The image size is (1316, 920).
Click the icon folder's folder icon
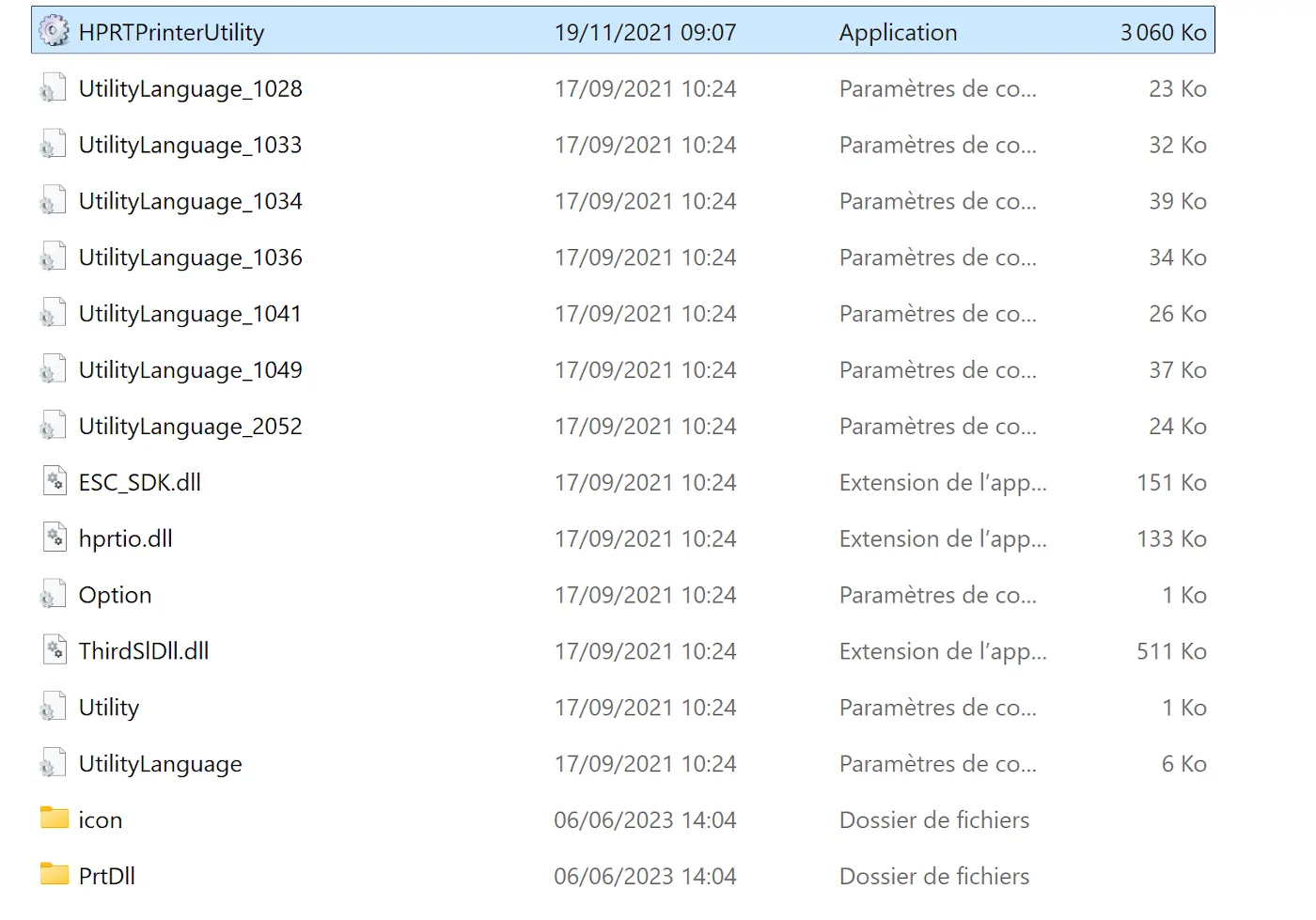click(x=55, y=818)
